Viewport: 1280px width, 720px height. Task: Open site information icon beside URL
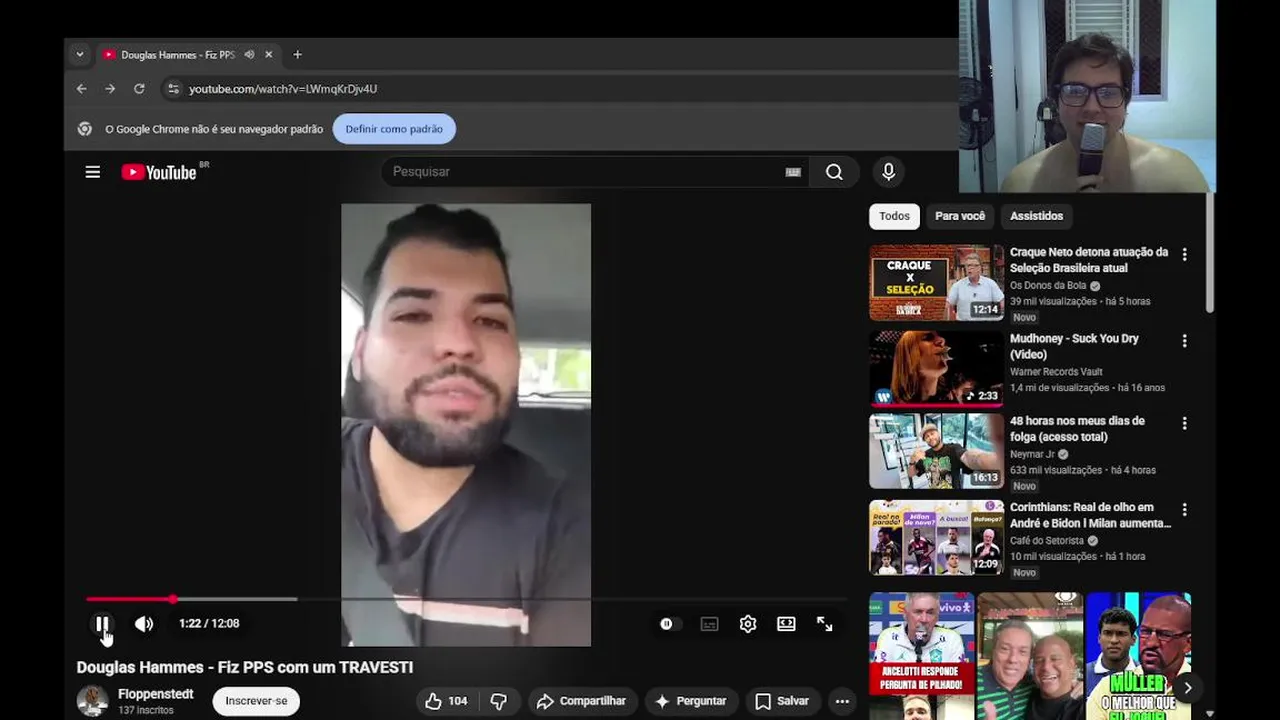[x=173, y=89]
